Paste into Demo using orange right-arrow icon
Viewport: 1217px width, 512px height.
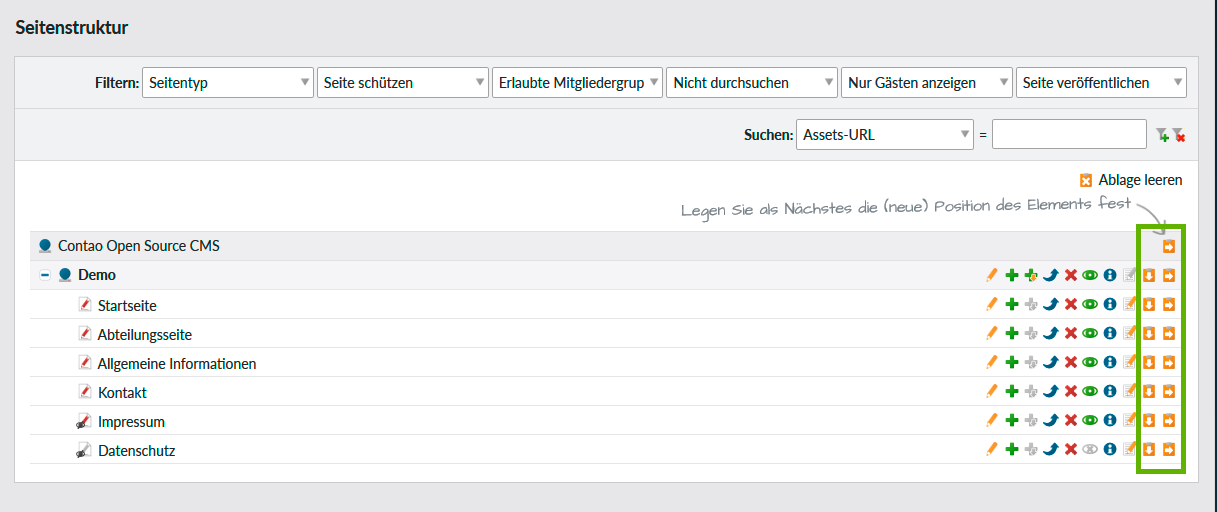(1168, 276)
